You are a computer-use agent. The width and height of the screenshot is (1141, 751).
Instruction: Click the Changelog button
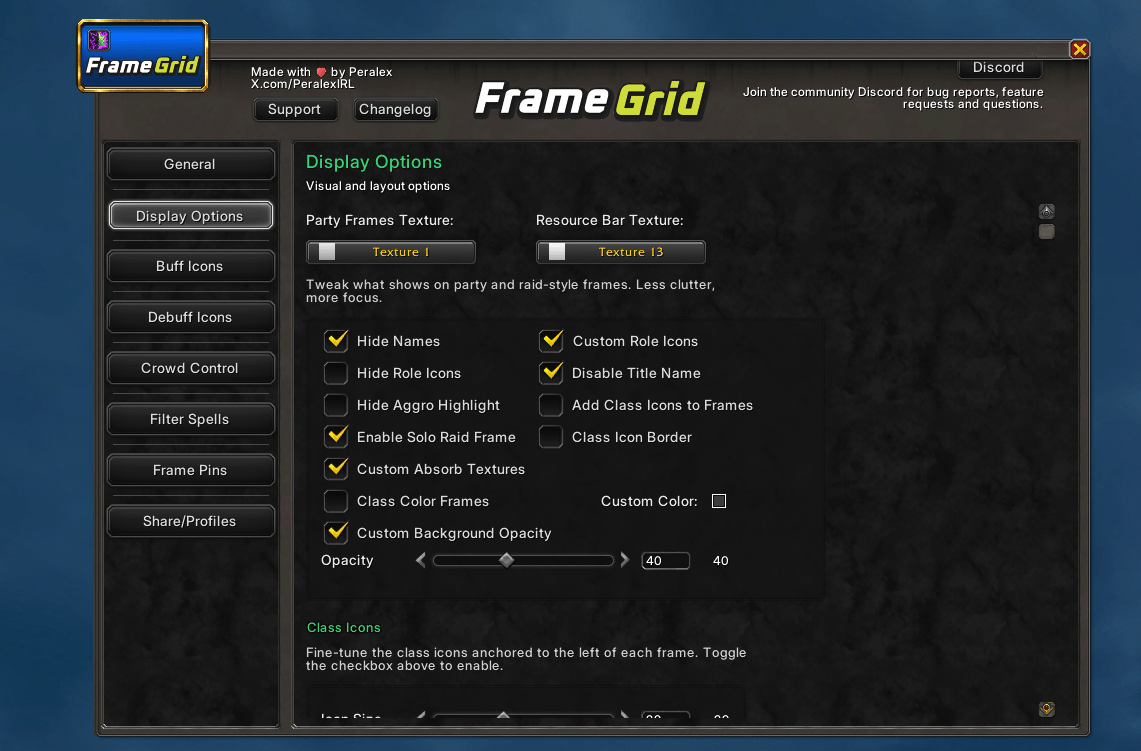coord(395,109)
